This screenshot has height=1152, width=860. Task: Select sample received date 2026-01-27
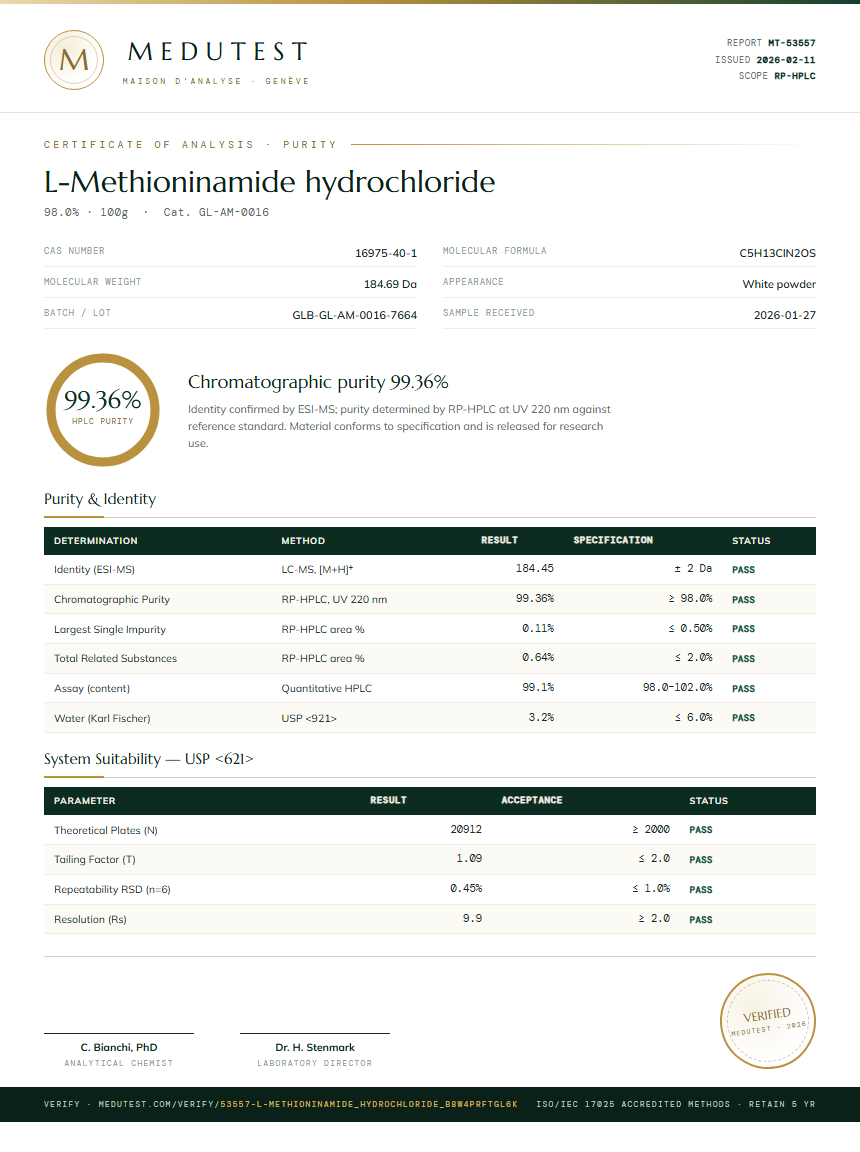784,315
